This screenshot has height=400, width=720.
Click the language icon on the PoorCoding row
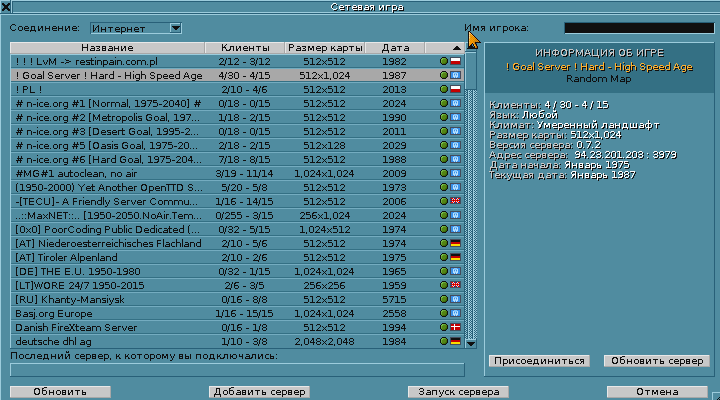(x=455, y=229)
